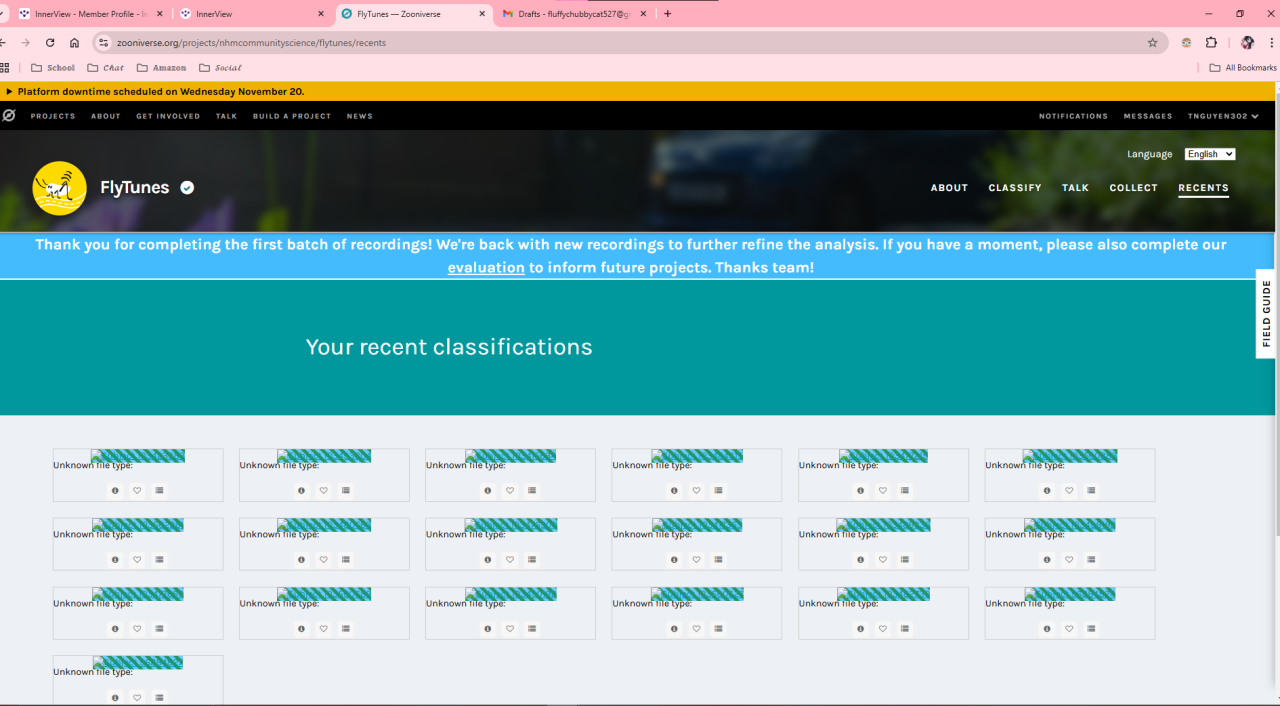
Task: Favorite the sixth card in the top row
Action: click(x=1069, y=490)
